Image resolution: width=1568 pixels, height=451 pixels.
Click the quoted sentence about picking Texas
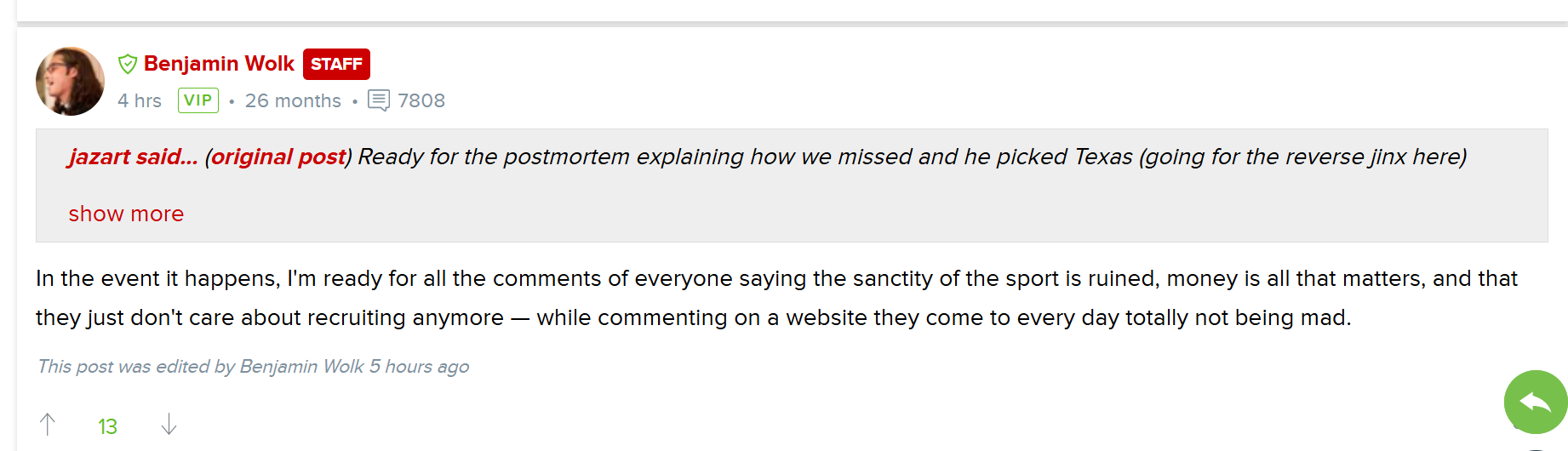(x=912, y=157)
